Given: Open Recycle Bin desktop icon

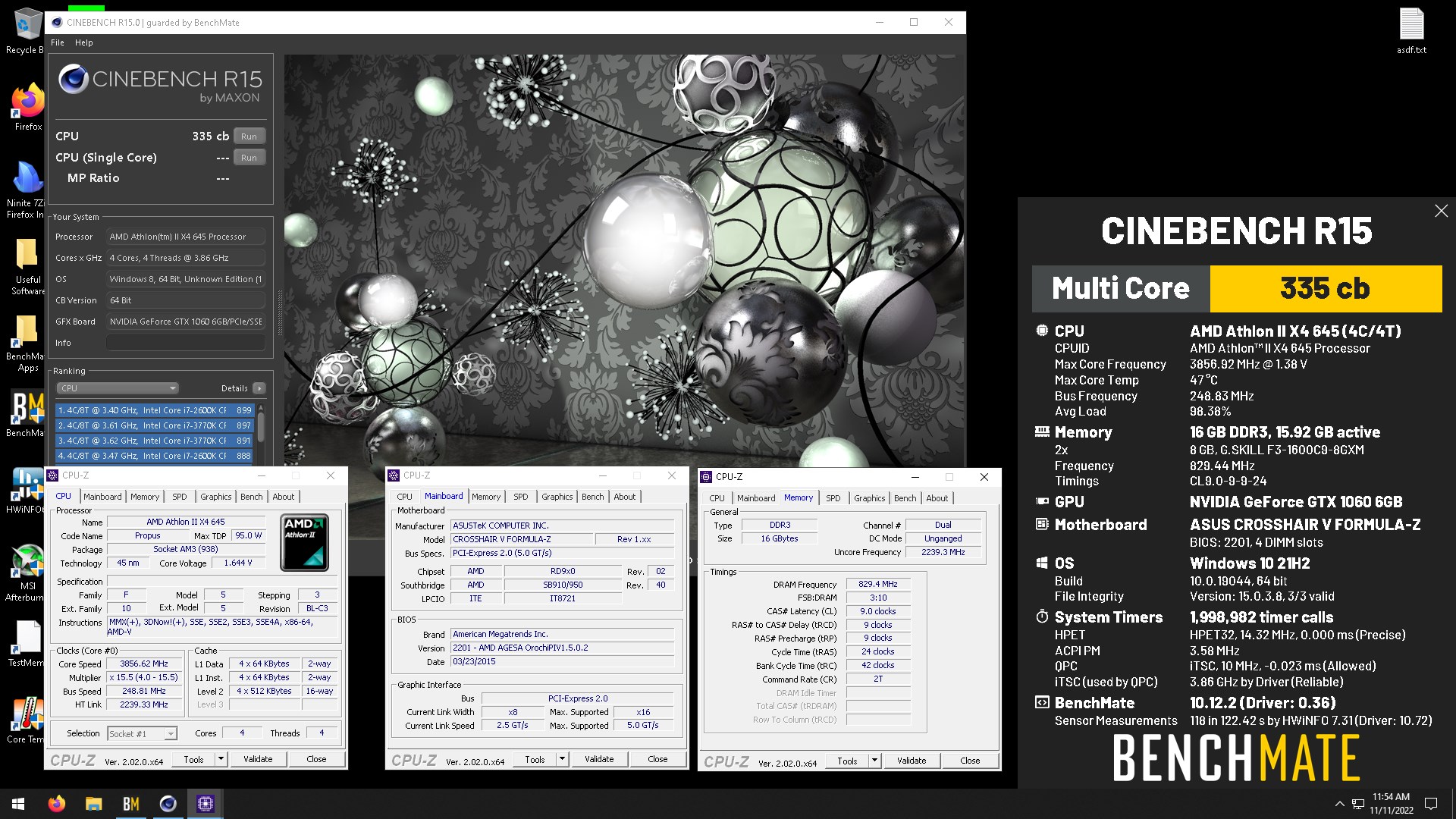Looking at the screenshot, I should coord(27,30).
